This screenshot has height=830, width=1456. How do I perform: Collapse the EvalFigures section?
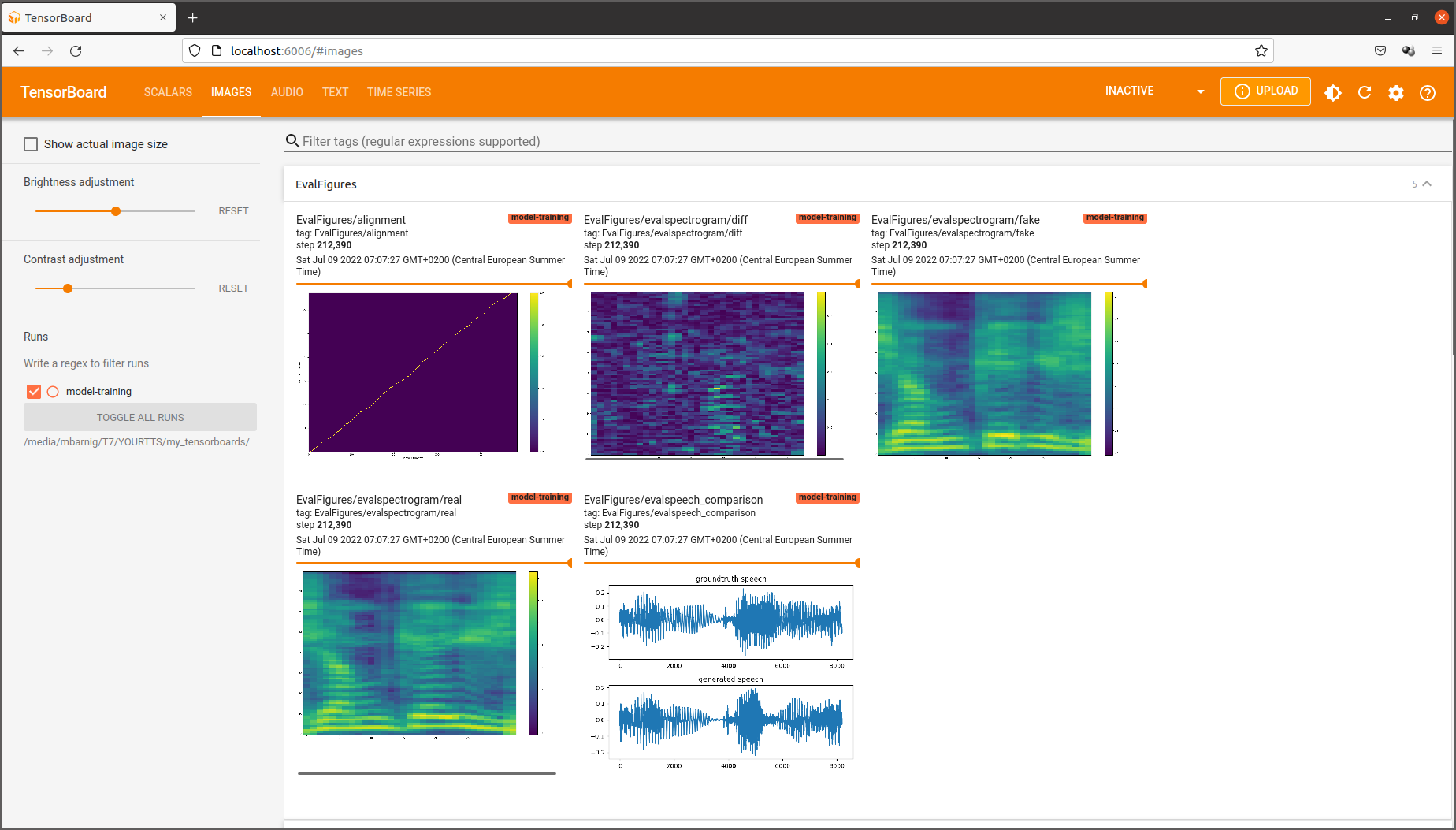(x=1427, y=184)
